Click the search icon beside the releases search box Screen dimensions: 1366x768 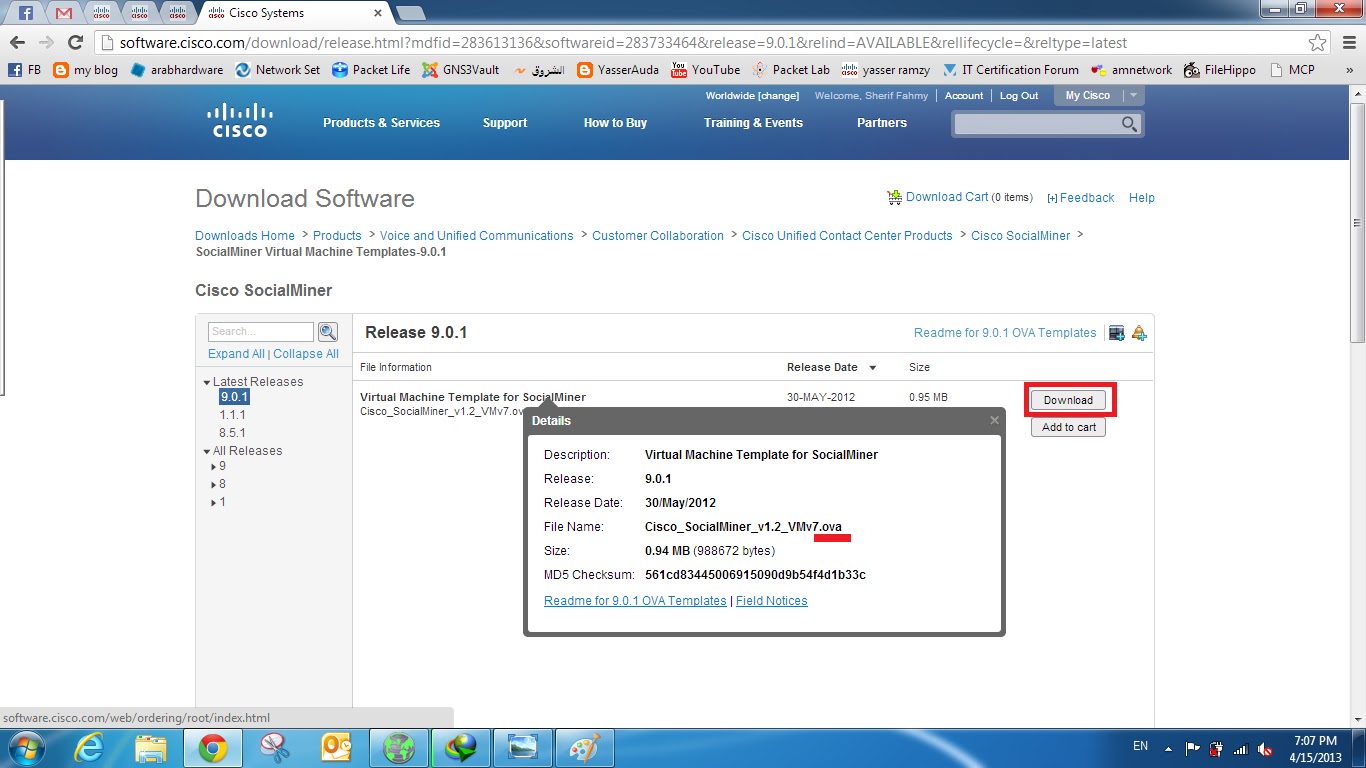328,332
